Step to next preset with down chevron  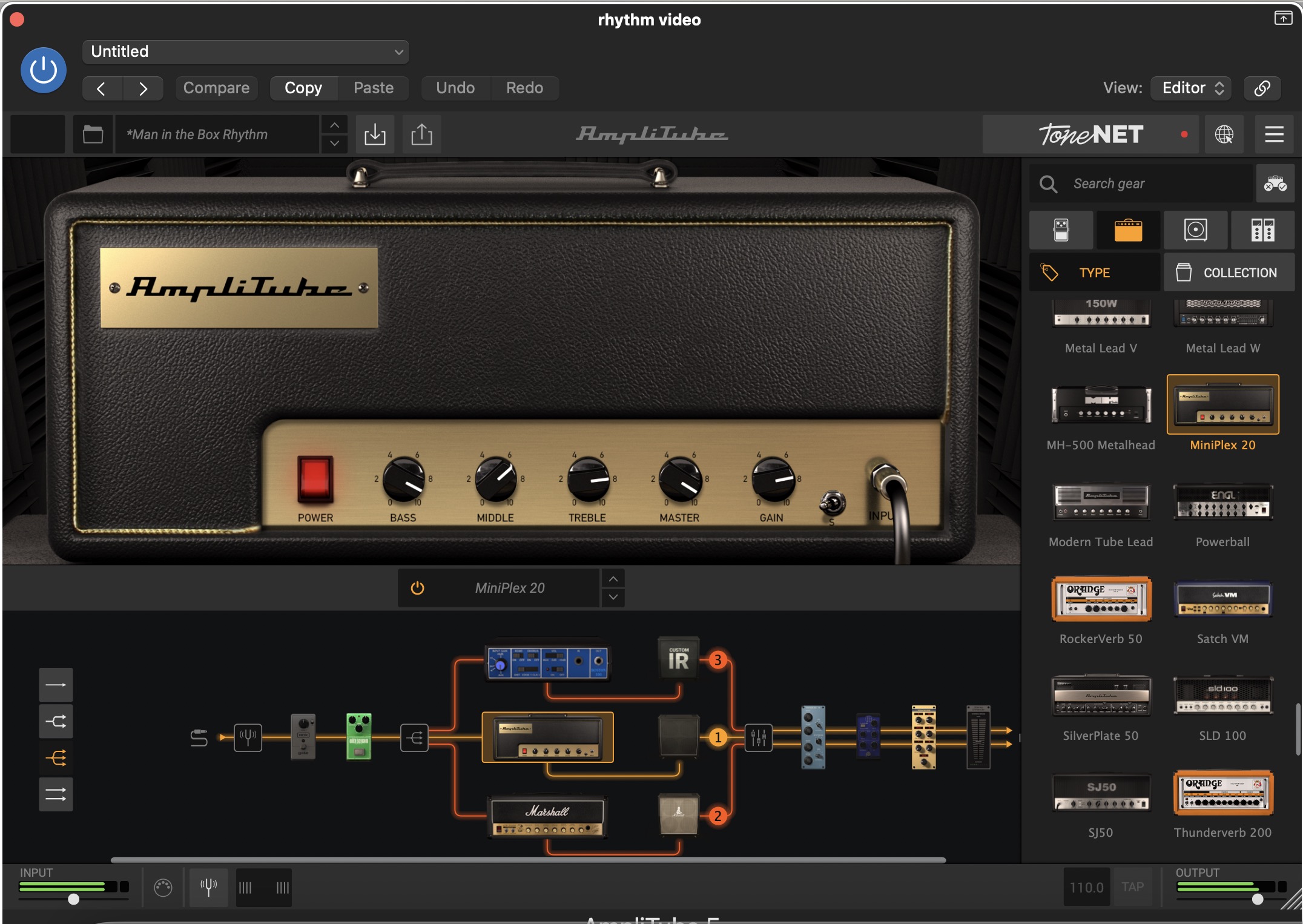[334, 144]
